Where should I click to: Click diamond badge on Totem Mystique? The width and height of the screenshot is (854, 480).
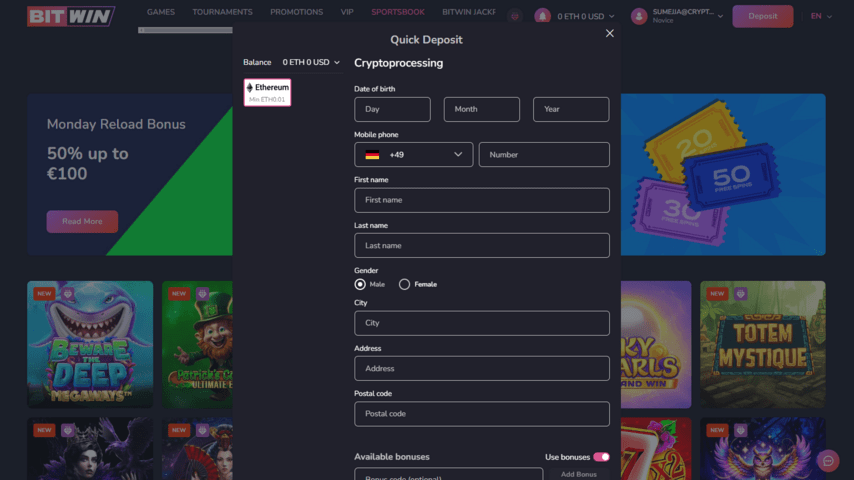point(740,294)
